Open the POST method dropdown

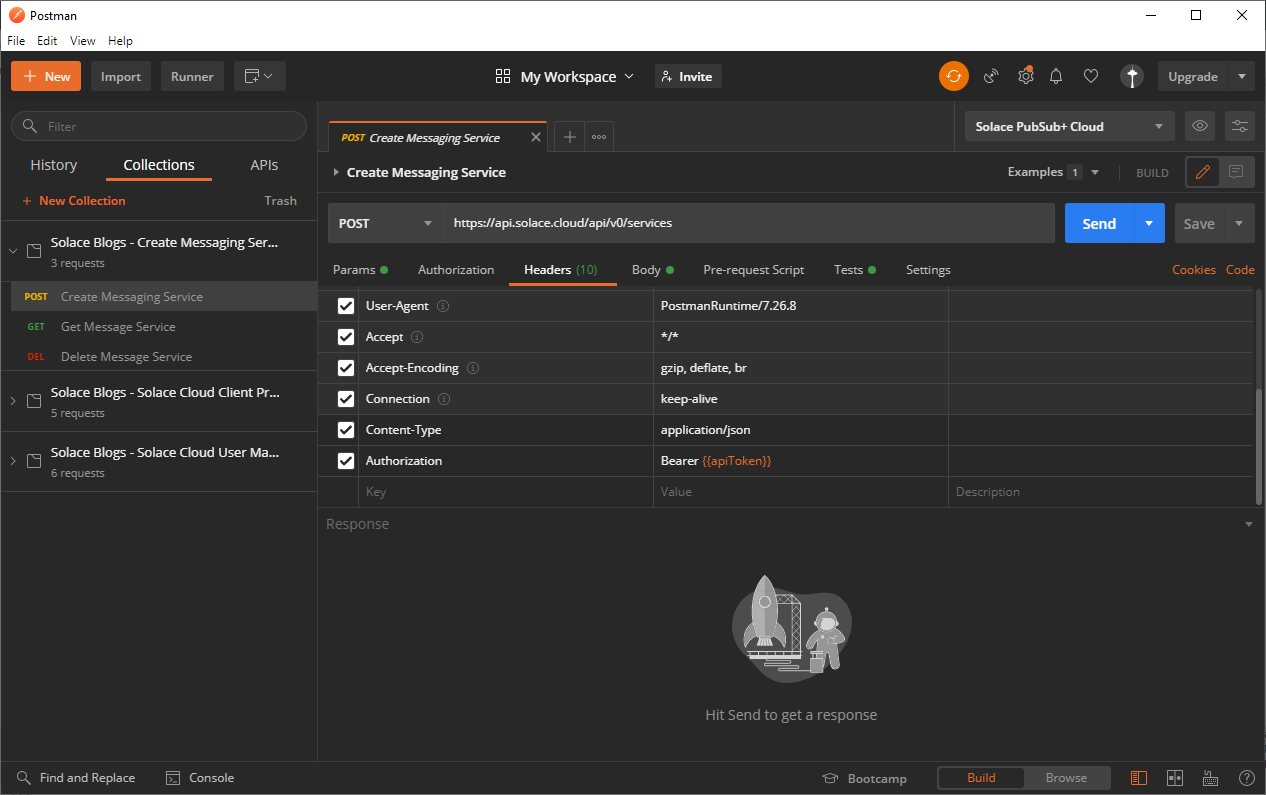coord(385,223)
